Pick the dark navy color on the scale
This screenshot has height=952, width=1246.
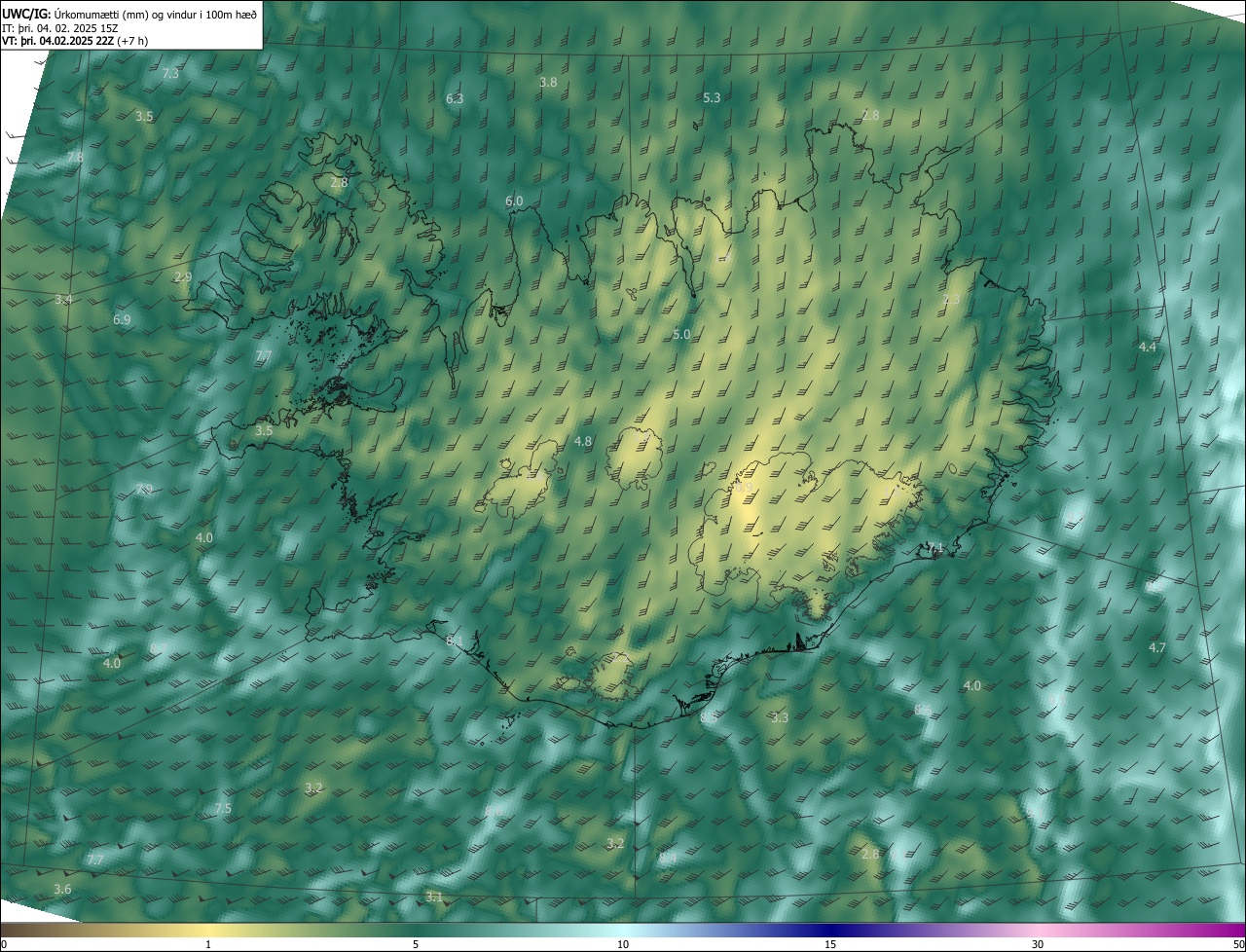830,930
